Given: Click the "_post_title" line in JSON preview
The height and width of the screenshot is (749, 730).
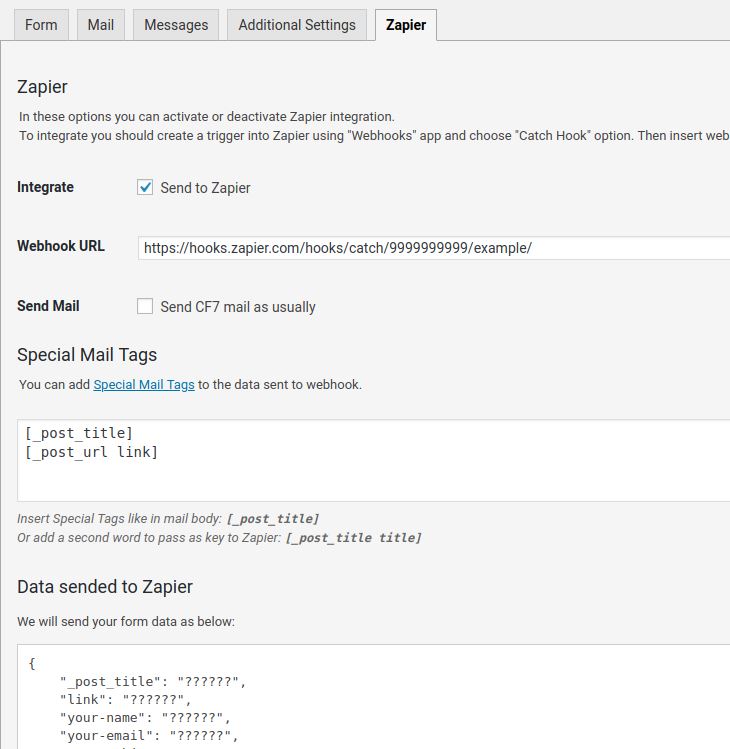Looking at the screenshot, I should pos(153,681).
